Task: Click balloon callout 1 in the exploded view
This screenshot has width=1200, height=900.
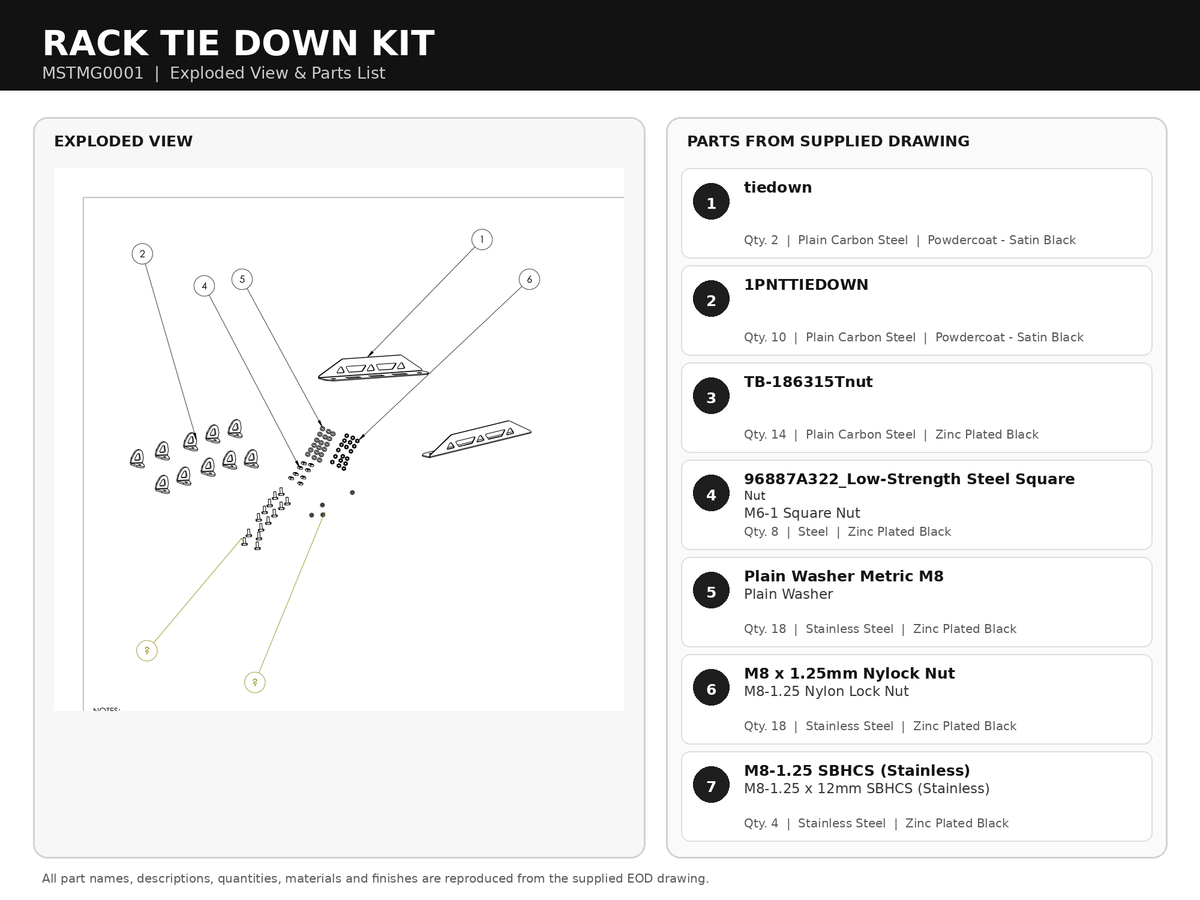Action: (481, 239)
